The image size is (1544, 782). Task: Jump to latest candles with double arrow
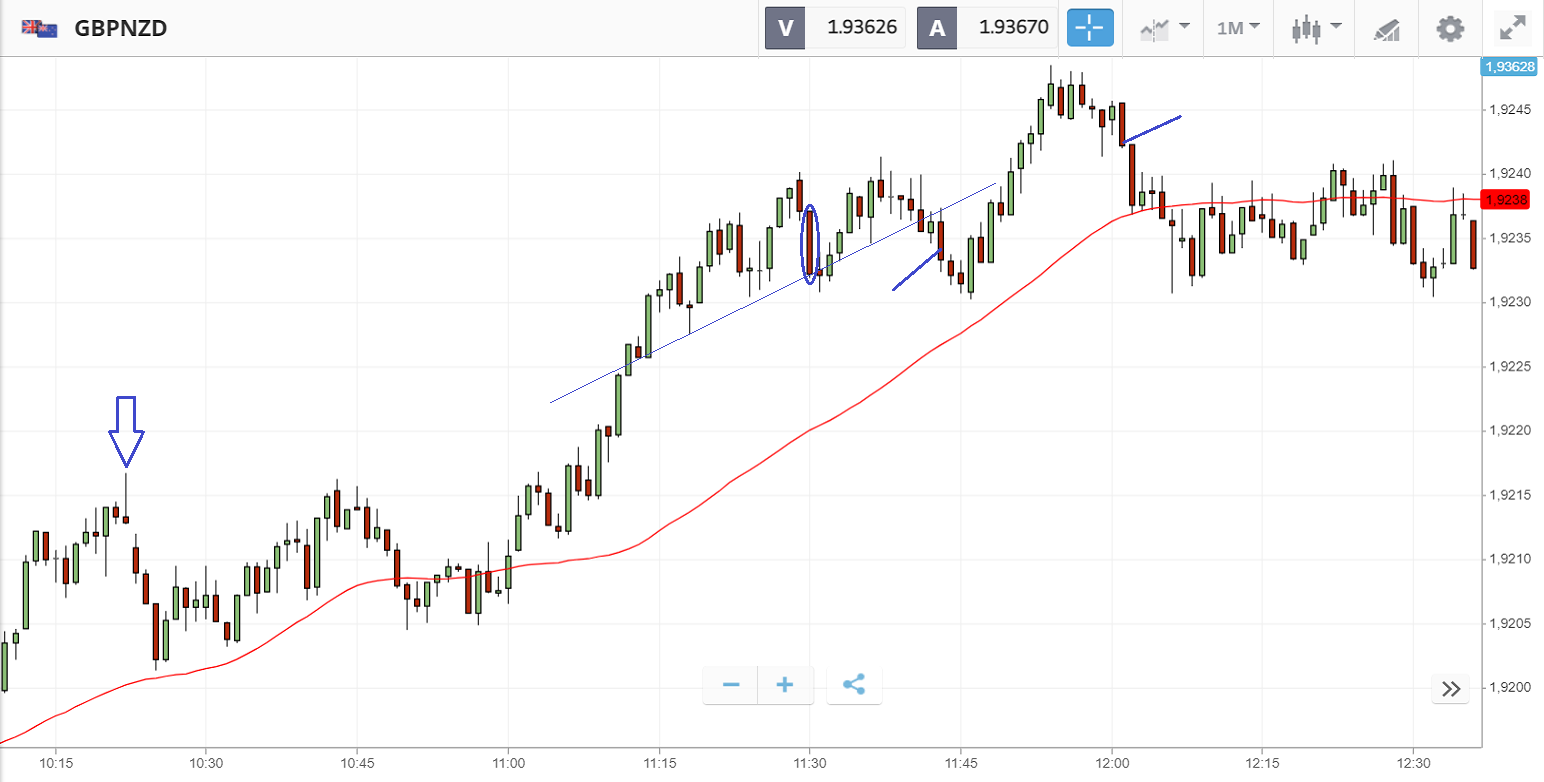[x=1451, y=688]
